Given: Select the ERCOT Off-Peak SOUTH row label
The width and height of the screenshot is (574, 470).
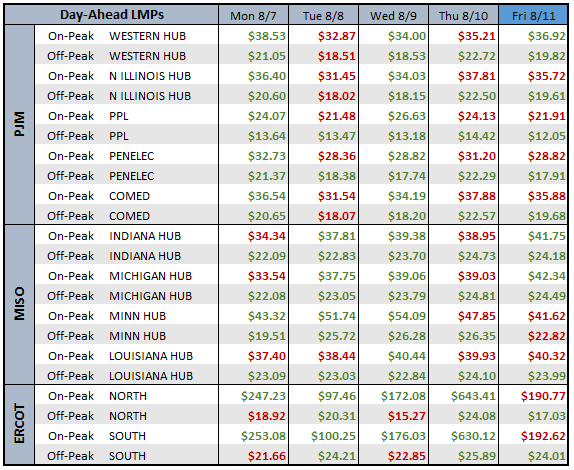Looking at the screenshot, I should 97,456.
